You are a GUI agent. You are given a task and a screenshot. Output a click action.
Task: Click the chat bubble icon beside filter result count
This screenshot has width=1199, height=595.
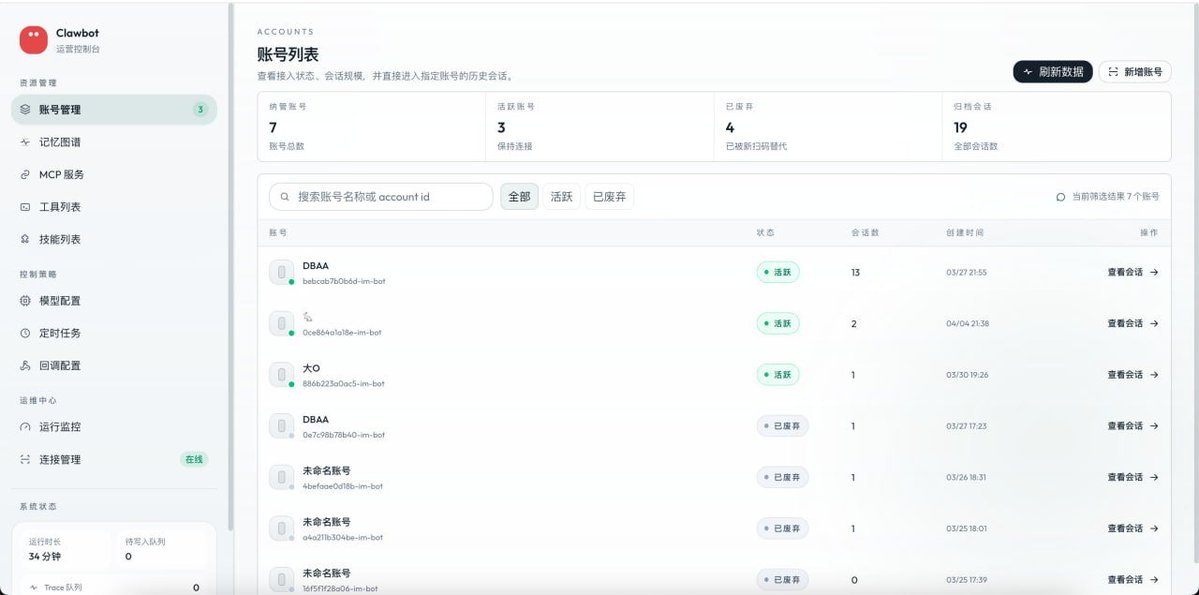(1061, 197)
